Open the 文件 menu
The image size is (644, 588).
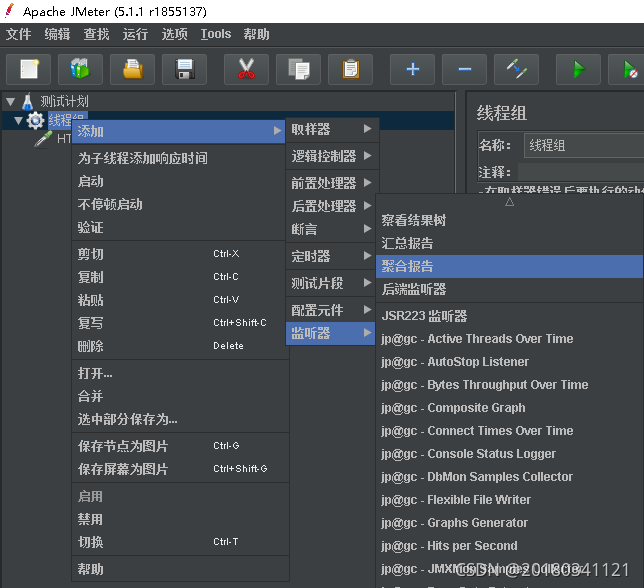tap(18, 34)
